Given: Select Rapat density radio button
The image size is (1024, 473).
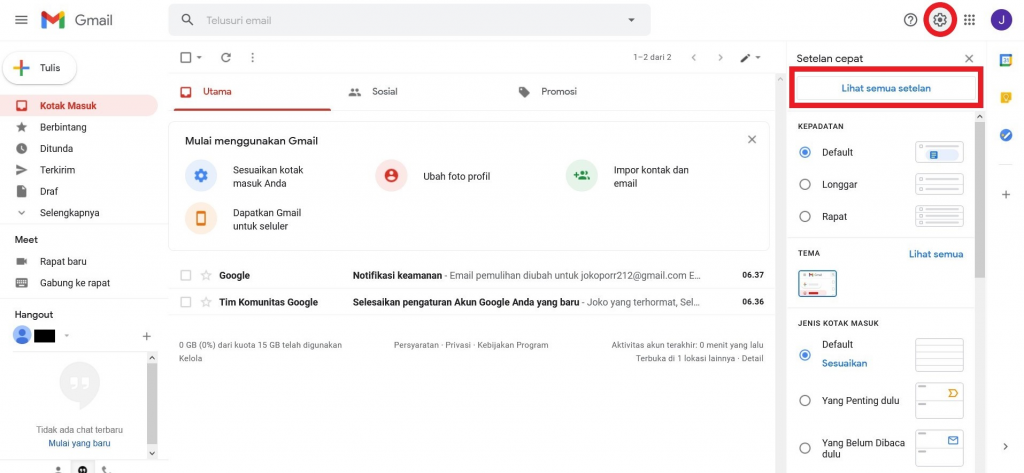Looking at the screenshot, I should 805,216.
